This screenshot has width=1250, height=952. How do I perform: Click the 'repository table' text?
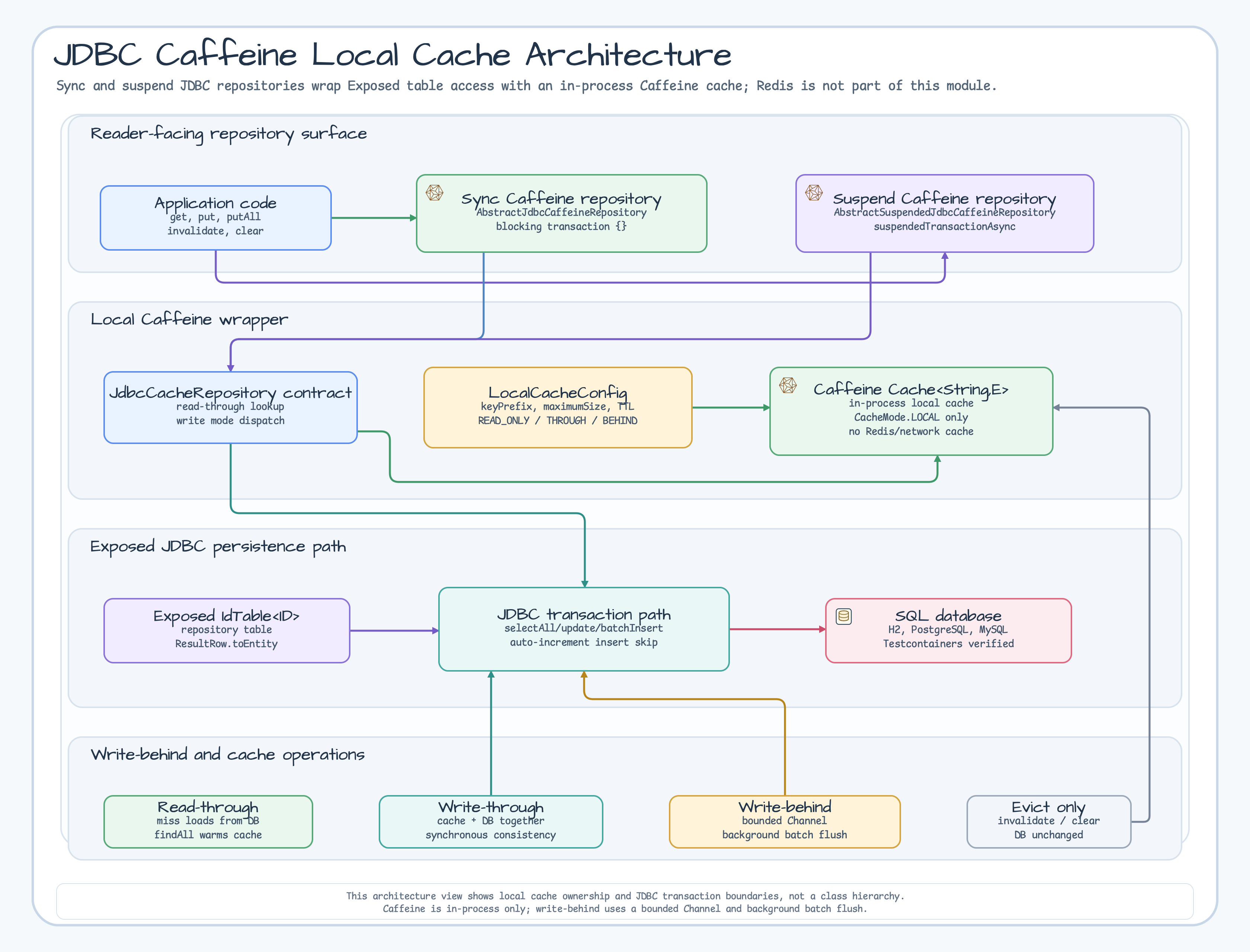[227, 630]
